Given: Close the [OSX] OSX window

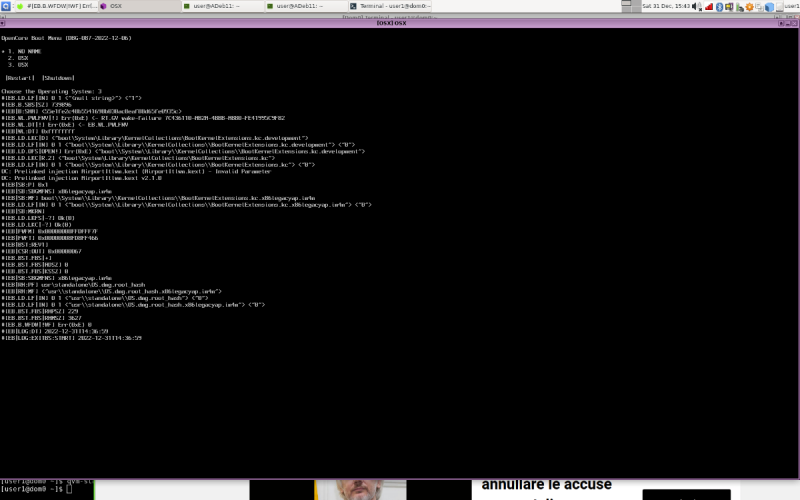Looking at the screenshot, I should (x=794, y=23).
